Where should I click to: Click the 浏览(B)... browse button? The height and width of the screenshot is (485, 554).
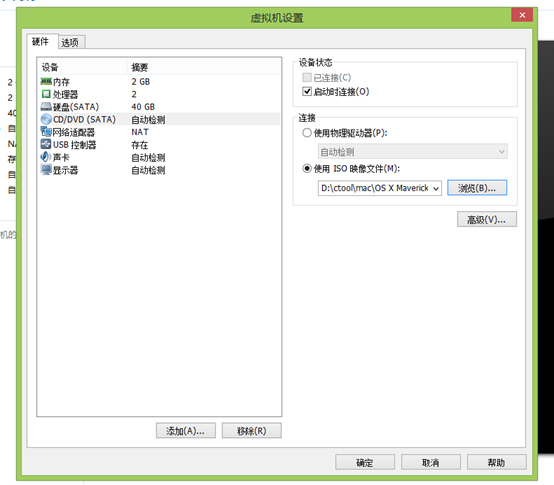pyautogui.click(x=477, y=188)
